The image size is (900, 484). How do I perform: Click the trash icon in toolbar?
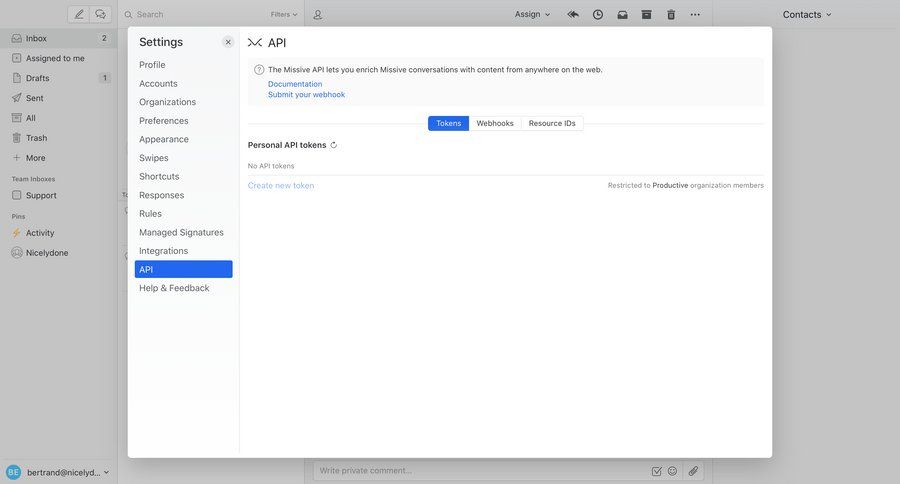tap(671, 14)
